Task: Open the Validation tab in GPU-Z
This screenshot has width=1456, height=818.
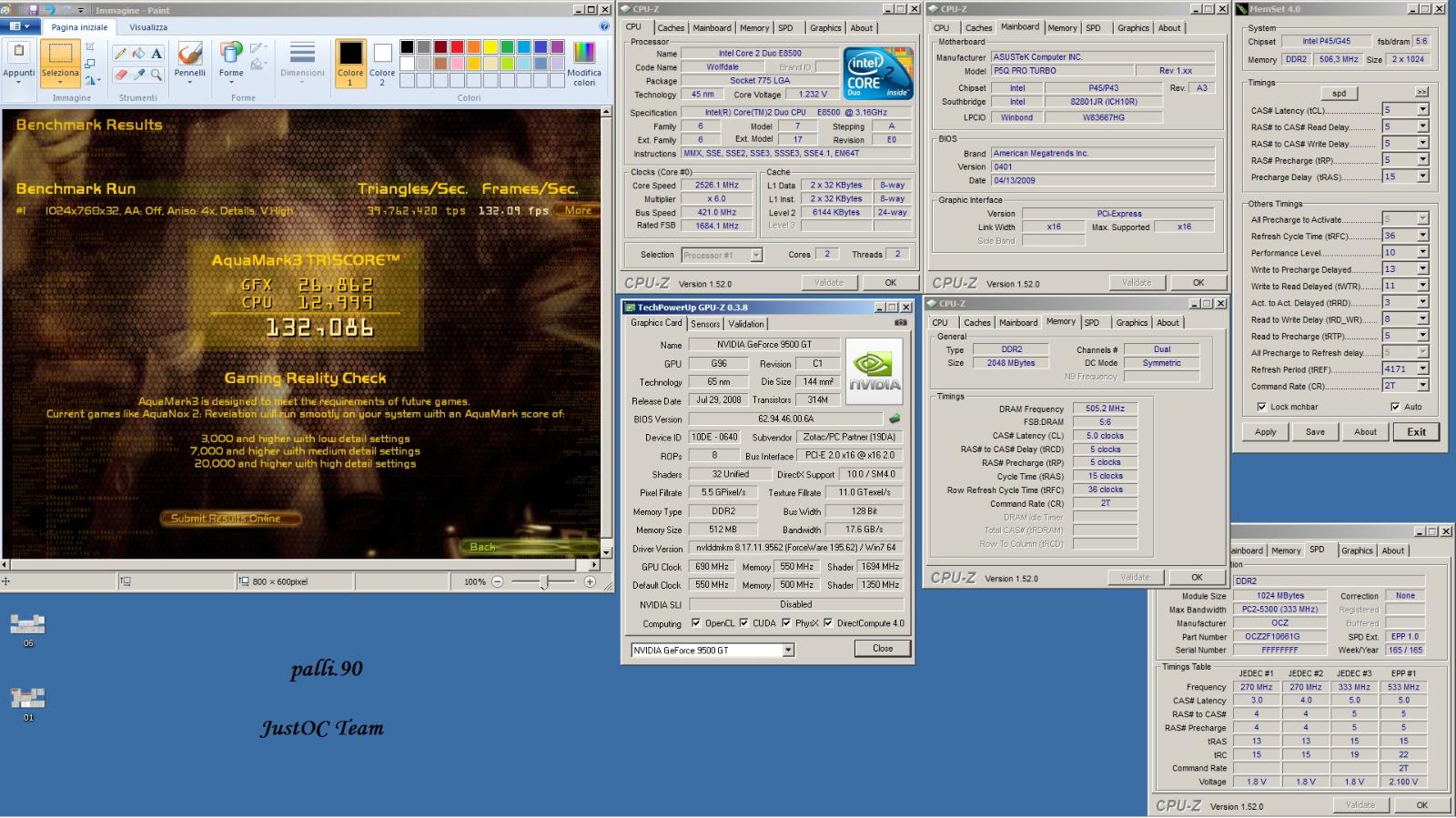Action: (746, 324)
